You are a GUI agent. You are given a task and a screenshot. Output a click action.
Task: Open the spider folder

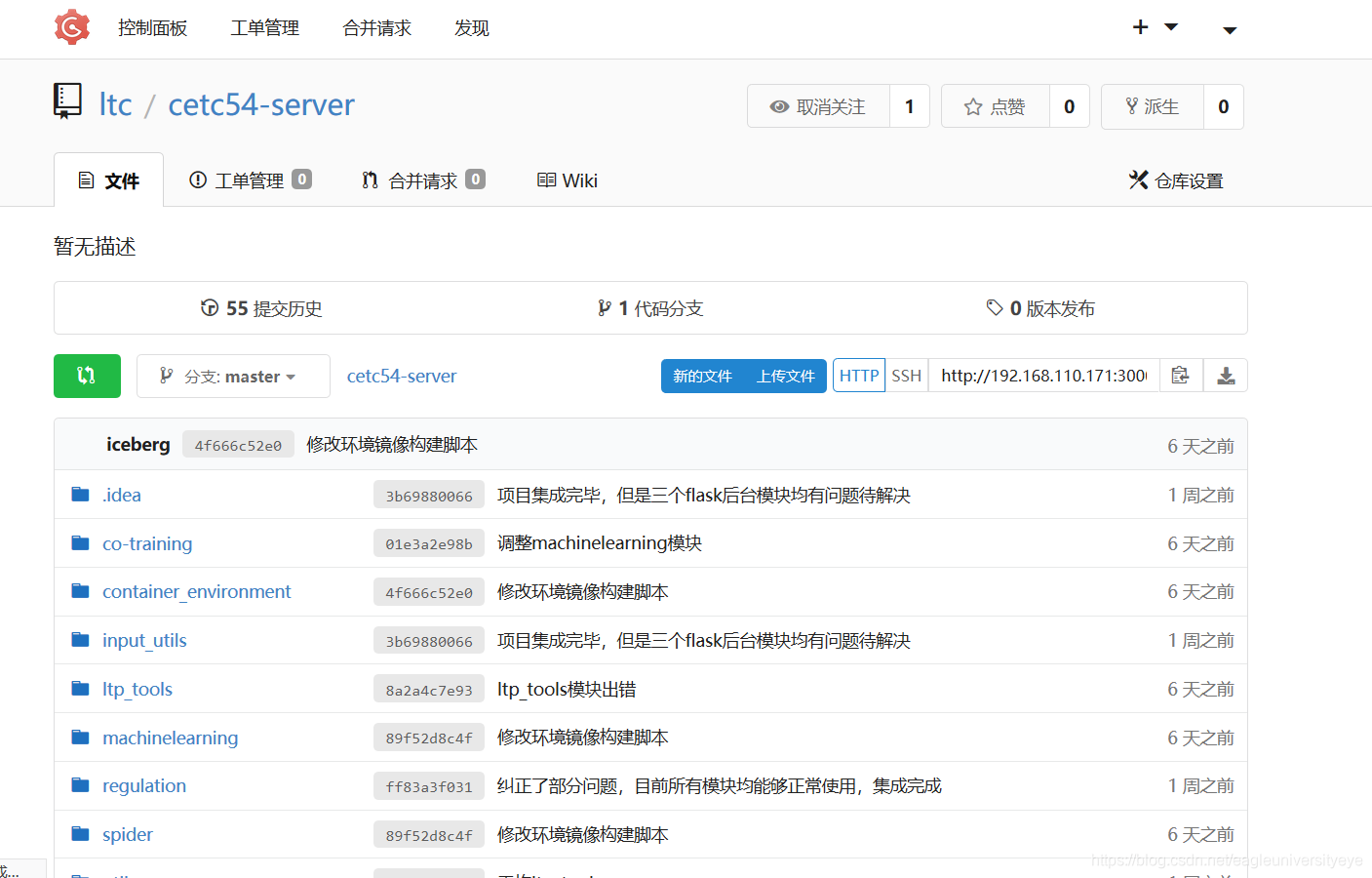[x=128, y=834]
